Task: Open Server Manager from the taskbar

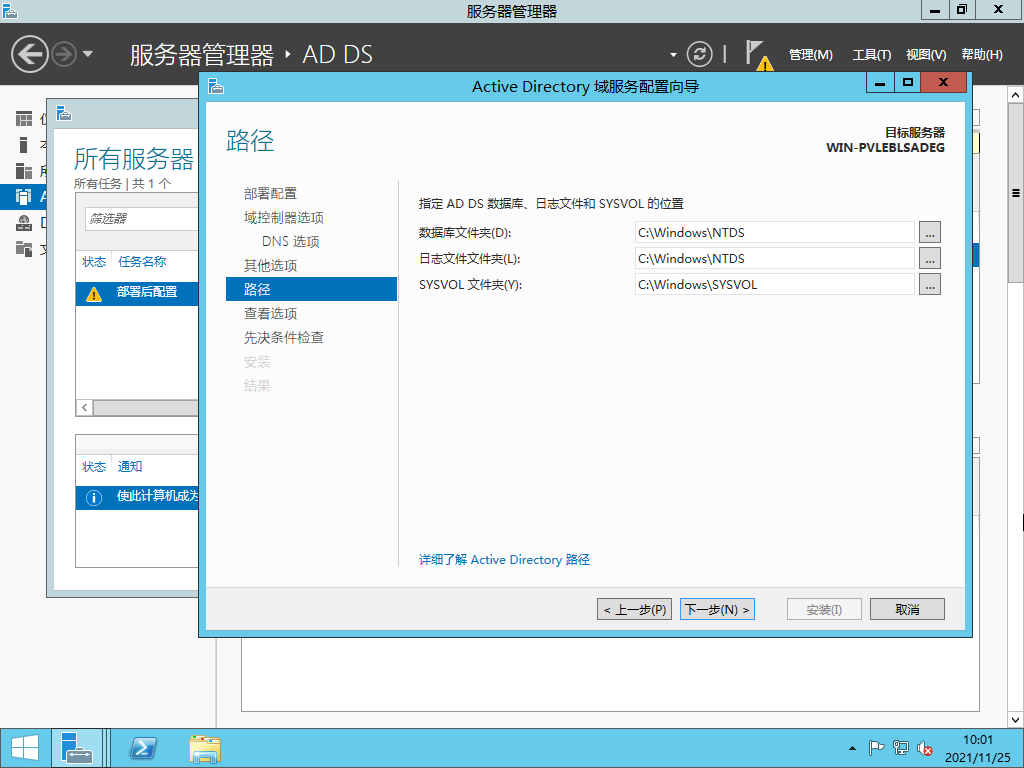Action: tap(77, 748)
